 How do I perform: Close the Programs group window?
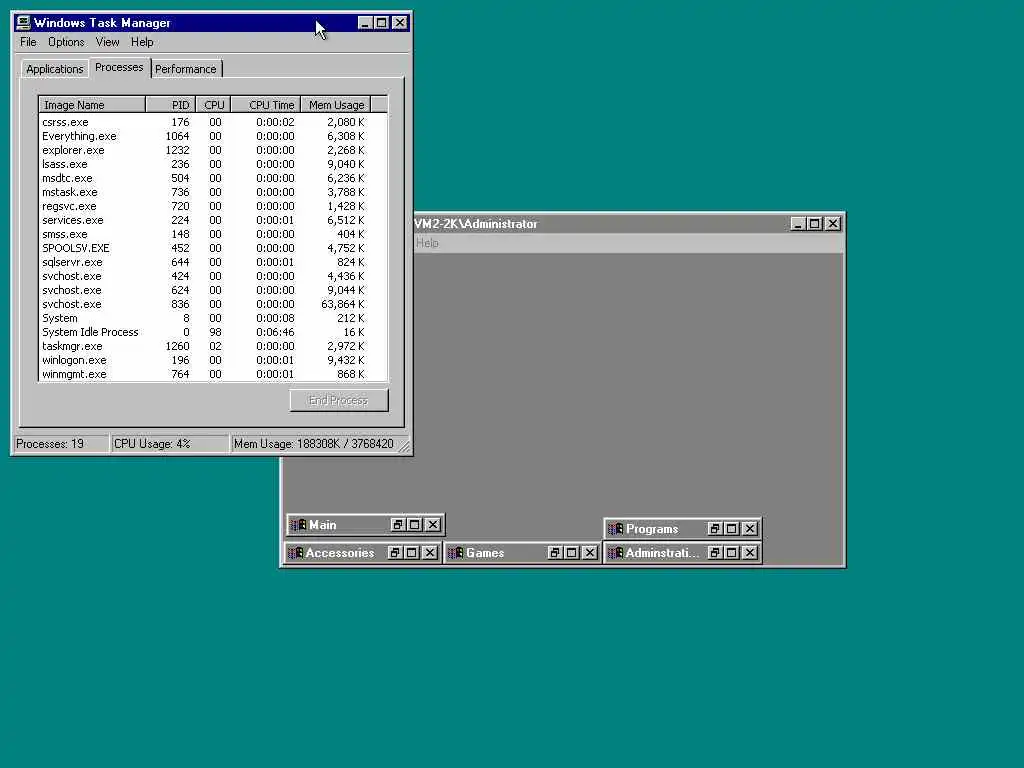750,529
